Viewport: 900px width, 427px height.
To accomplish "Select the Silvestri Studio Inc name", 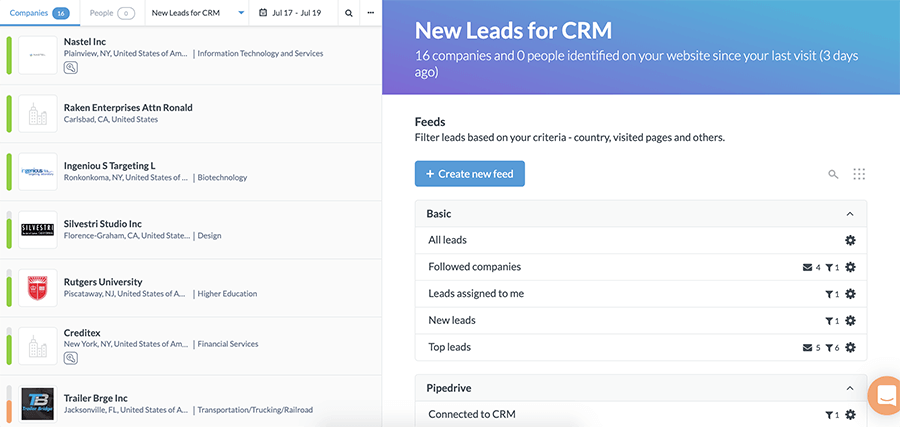I will [x=103, y=224].
